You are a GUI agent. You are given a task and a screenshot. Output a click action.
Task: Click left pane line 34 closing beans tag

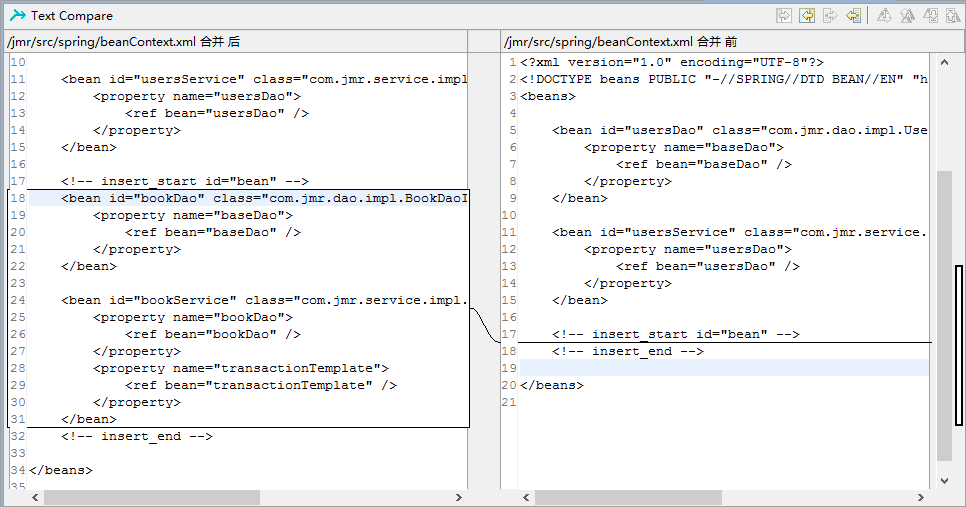click(x=61, y=470)
